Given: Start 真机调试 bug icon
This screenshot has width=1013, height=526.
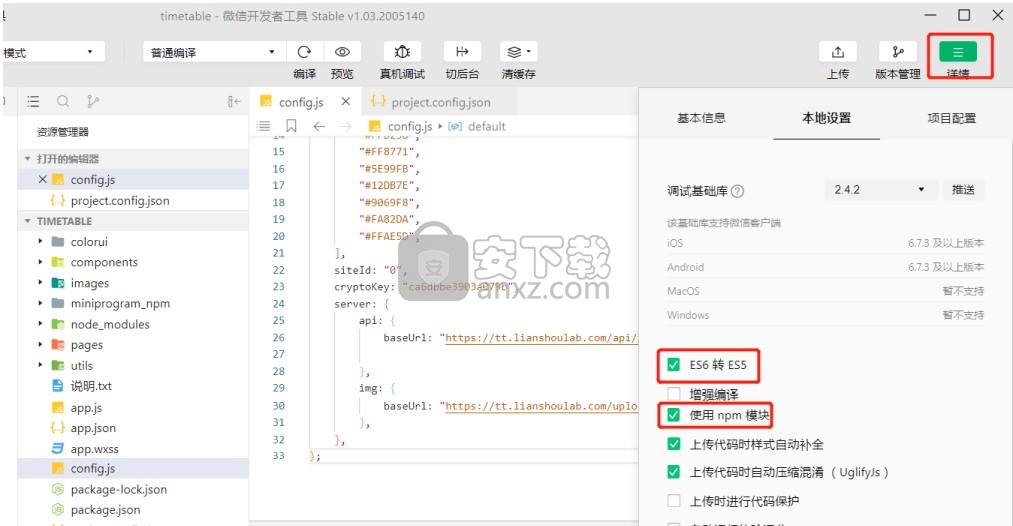Looking at the screenshot, I should click(402, 52).
